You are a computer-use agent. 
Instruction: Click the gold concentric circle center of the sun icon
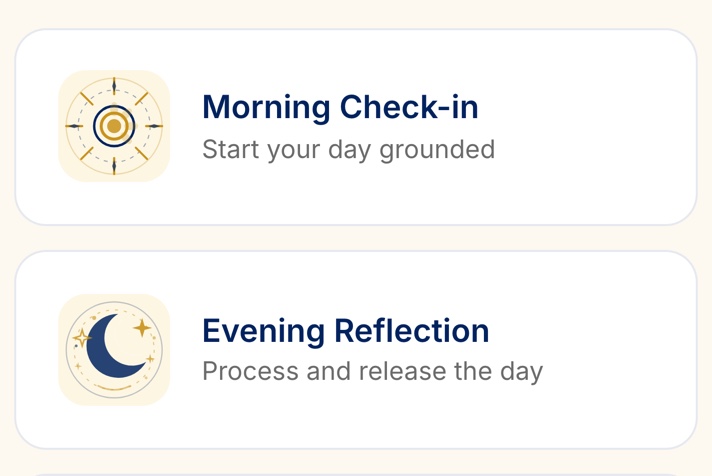[114, 126]
